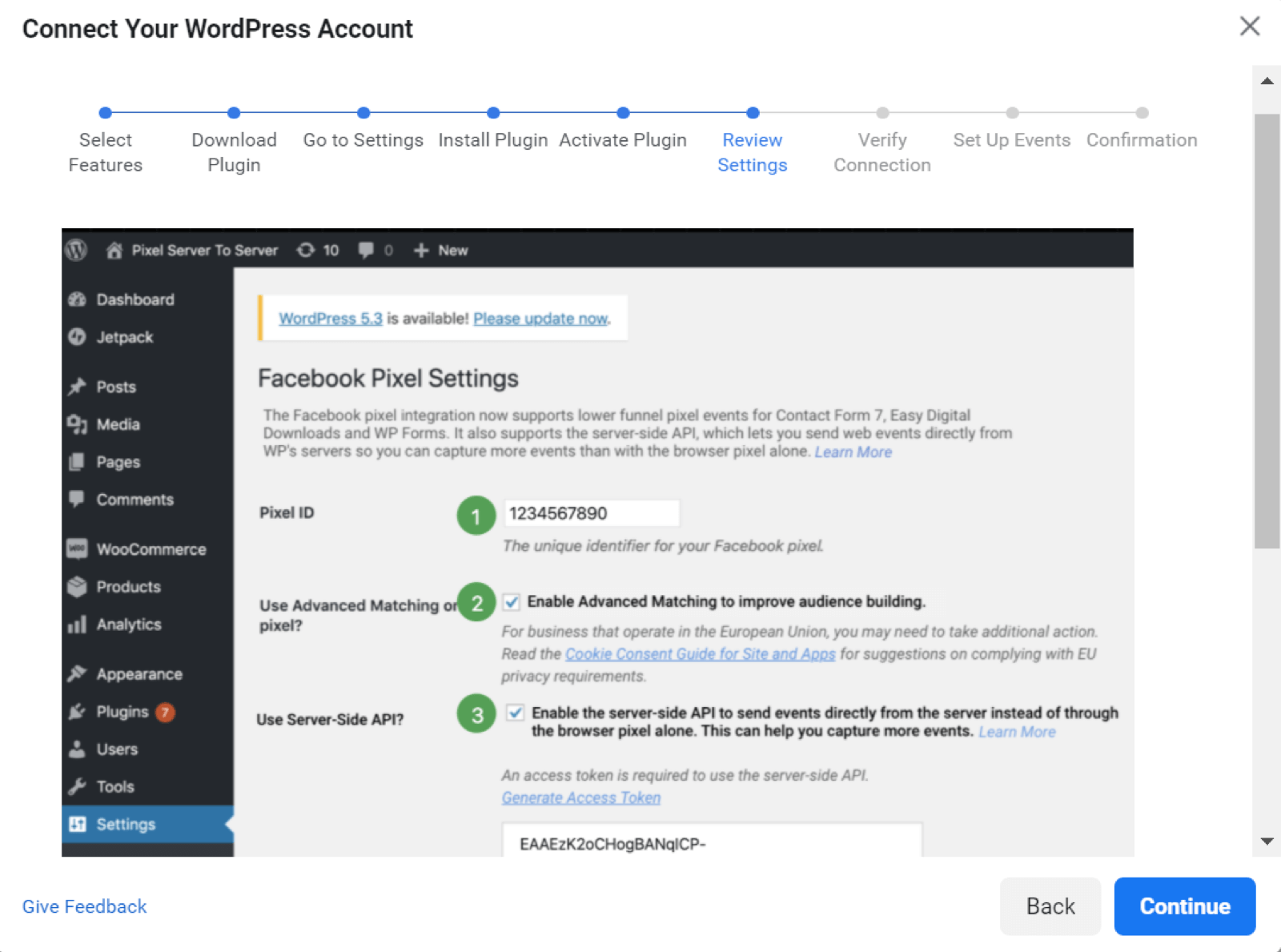
Task: Click the comments bubble icon in admin bar
Action: point(366,250)
